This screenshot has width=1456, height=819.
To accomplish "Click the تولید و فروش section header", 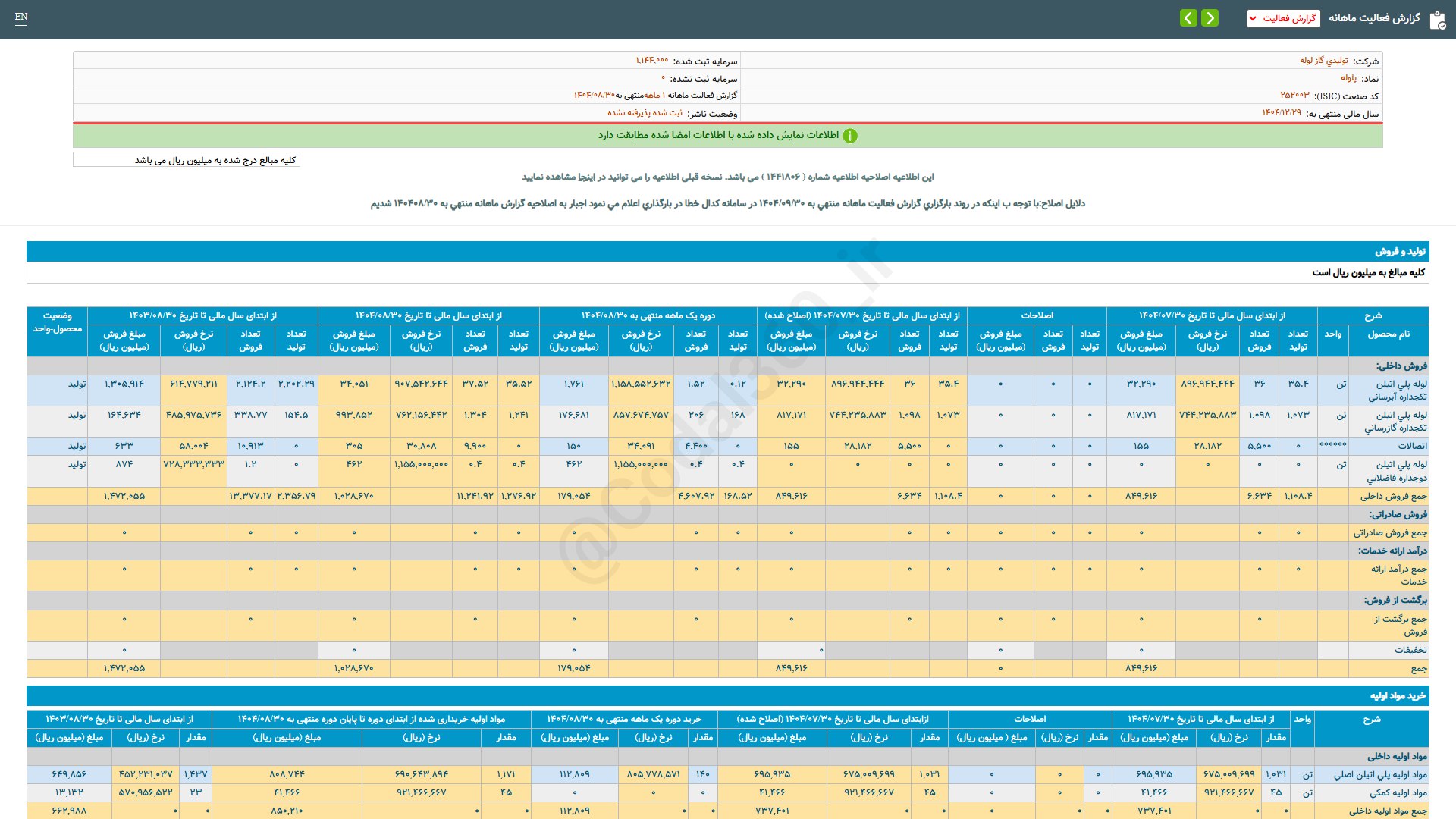I will click(x=1400, y=251).
